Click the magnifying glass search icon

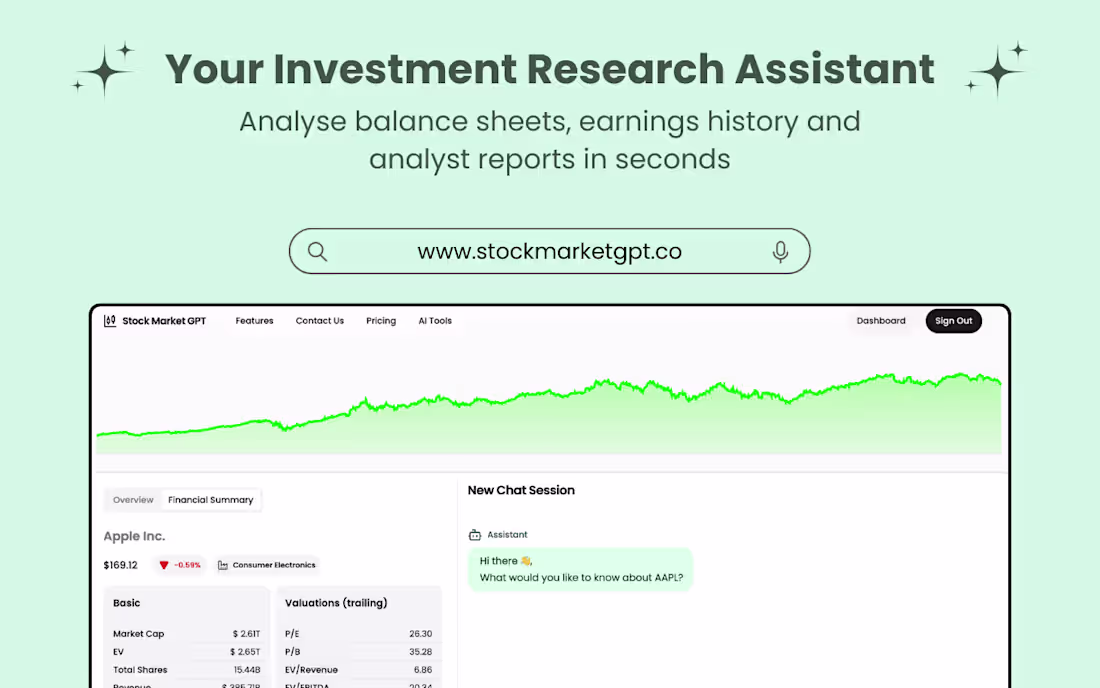pos(317,251)
